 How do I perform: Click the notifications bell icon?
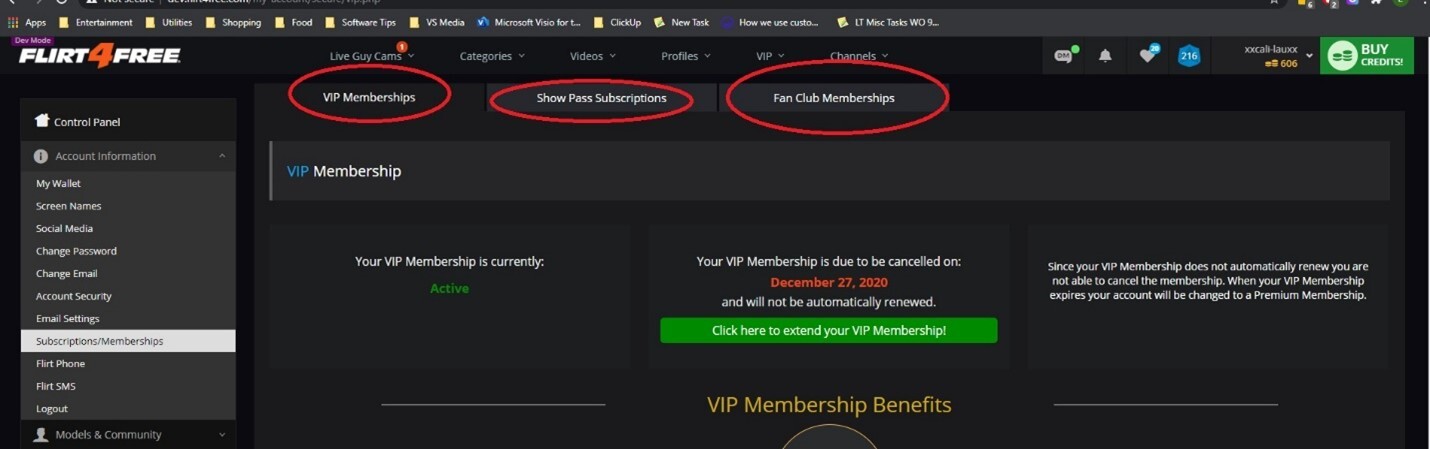1105,56
